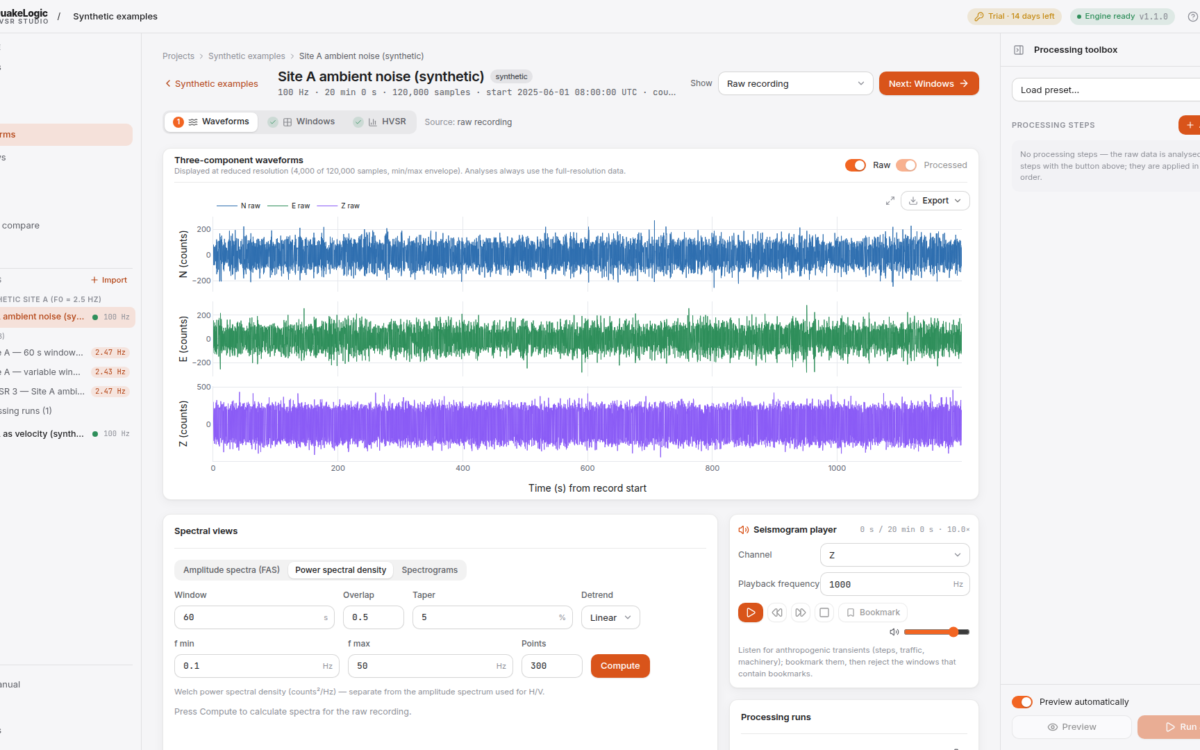Toggle the Raw waveform switch

(x=855, y=165)
